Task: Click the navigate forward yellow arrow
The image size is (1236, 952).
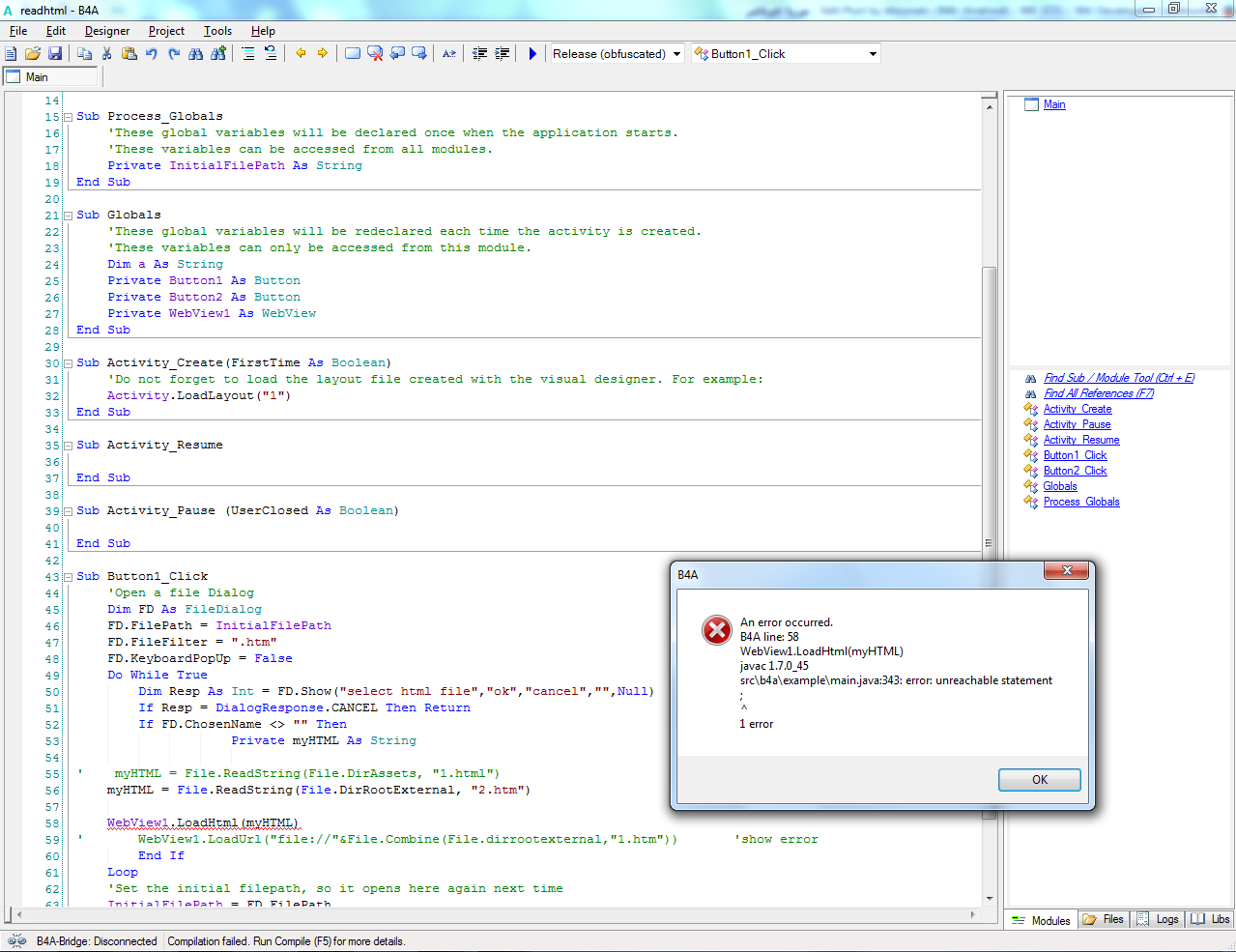Action: [323, 54]
